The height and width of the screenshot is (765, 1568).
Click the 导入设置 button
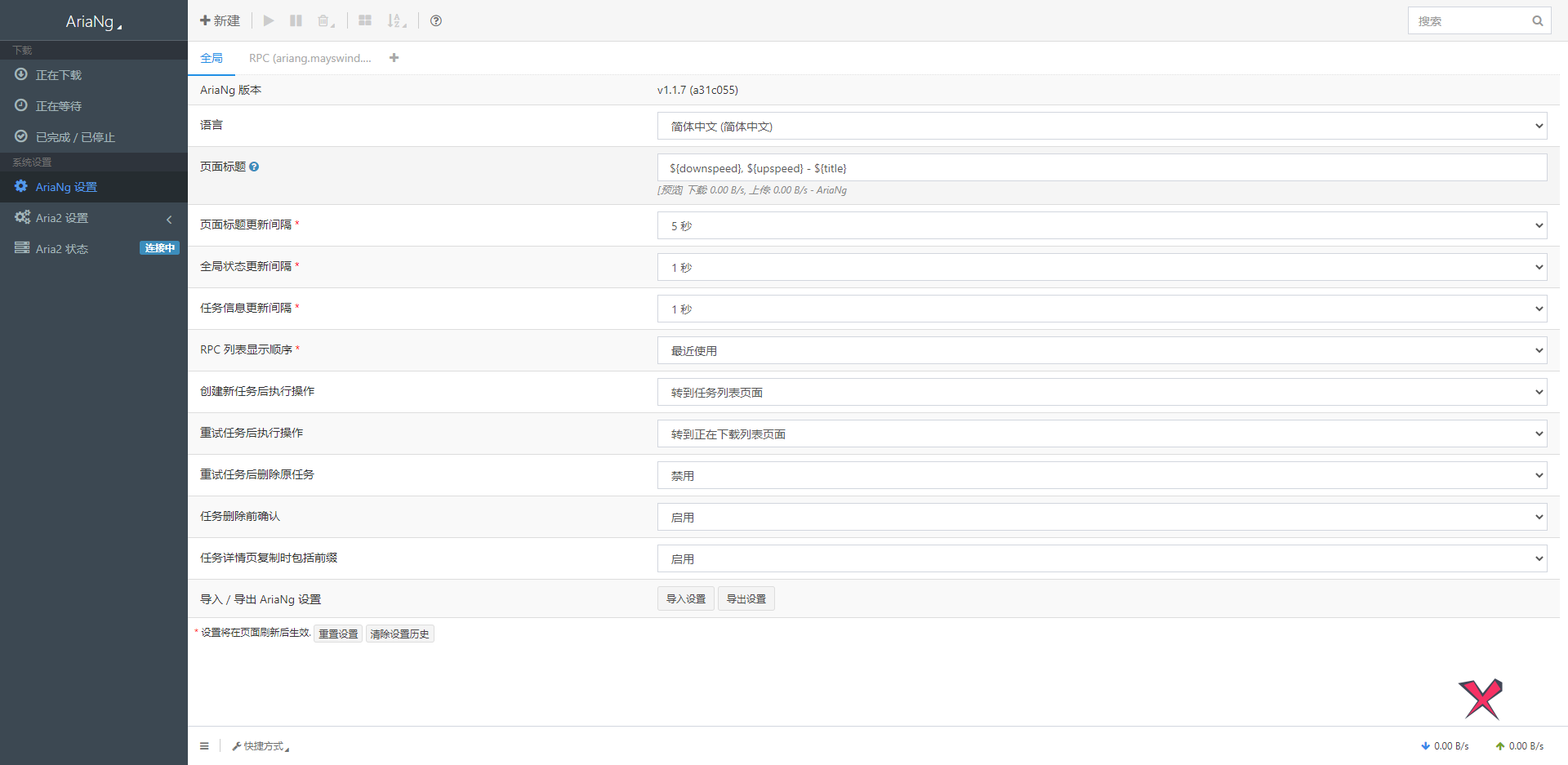coord(686,598)
